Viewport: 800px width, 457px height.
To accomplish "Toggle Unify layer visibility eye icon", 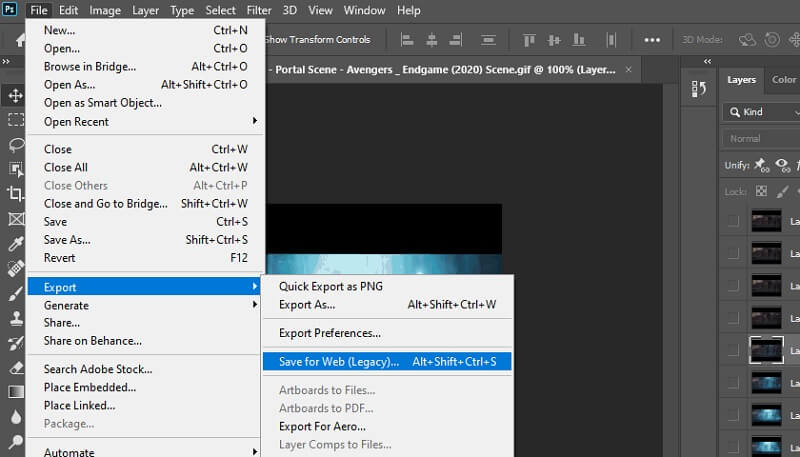I will tap(782, 164).
